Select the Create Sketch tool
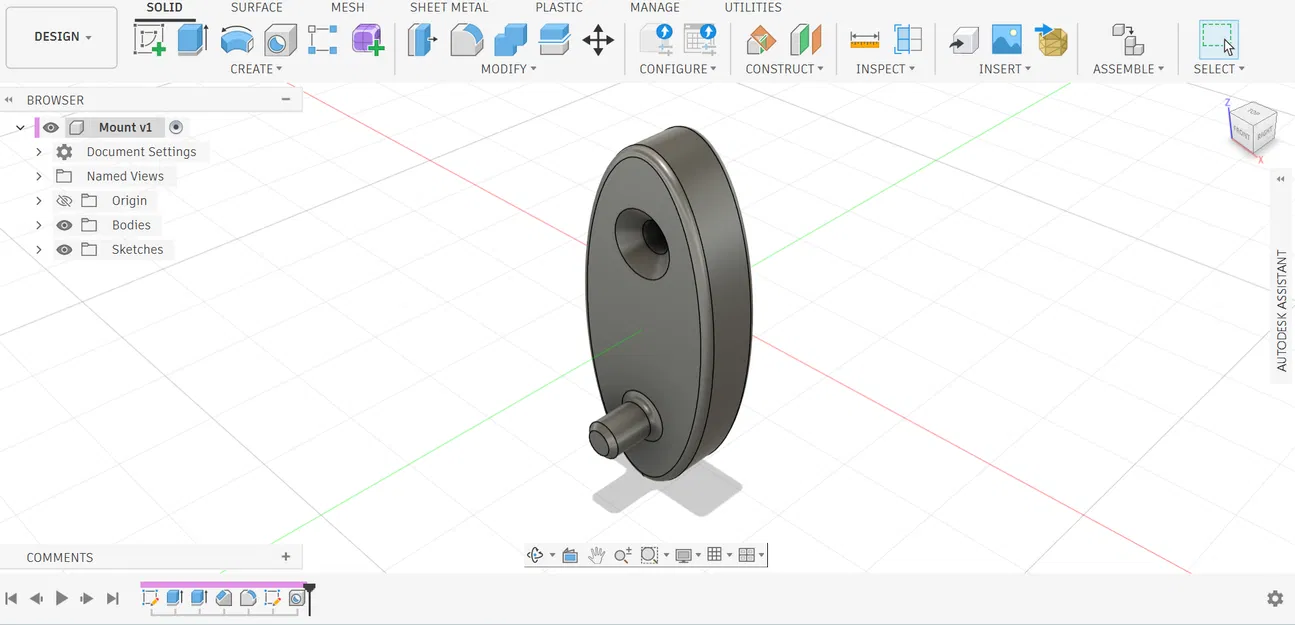The width and height of the screenshot is (1295, 625). tap(149, 40)
